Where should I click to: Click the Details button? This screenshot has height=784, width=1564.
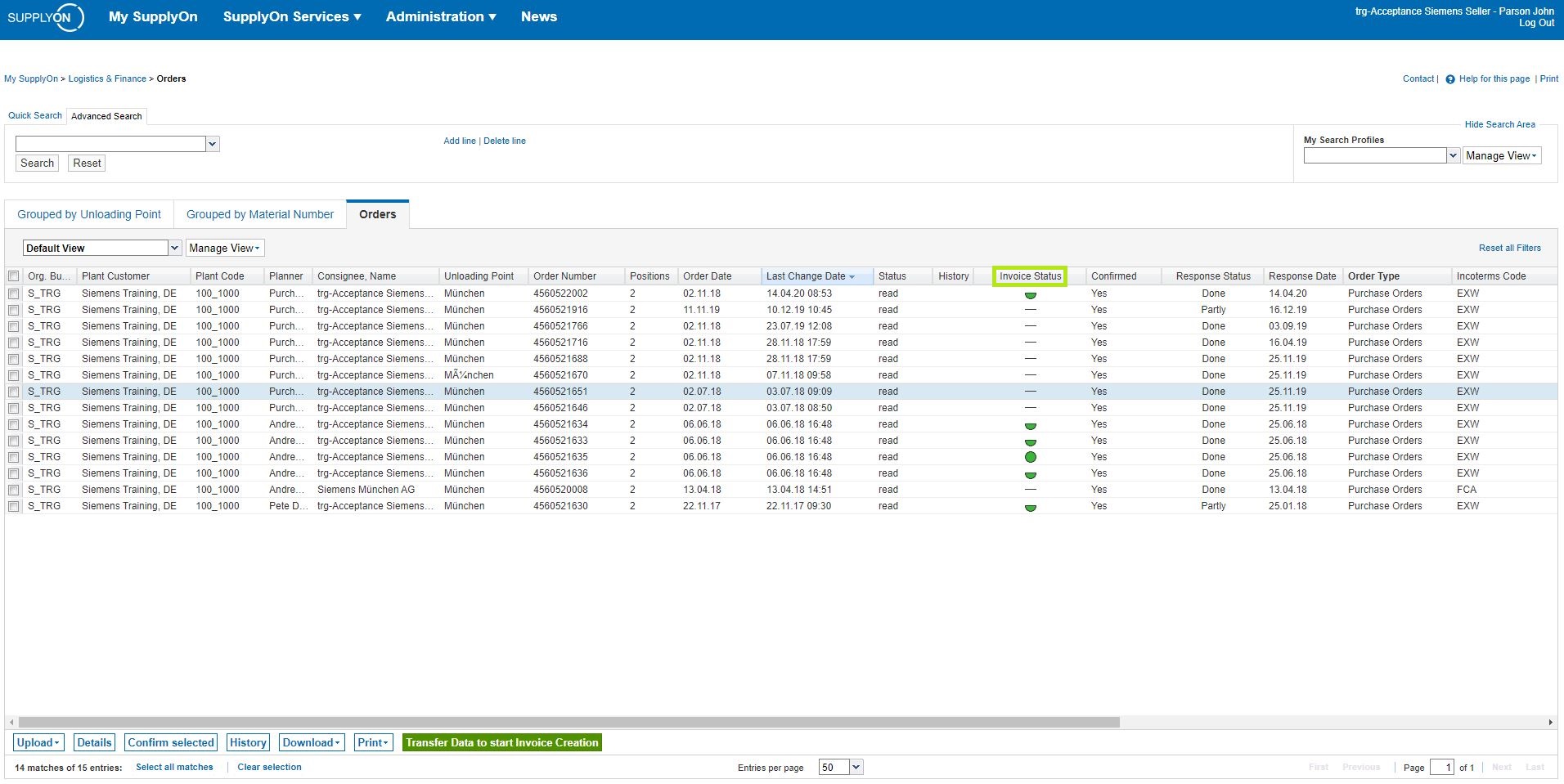(x=94, y=742)
